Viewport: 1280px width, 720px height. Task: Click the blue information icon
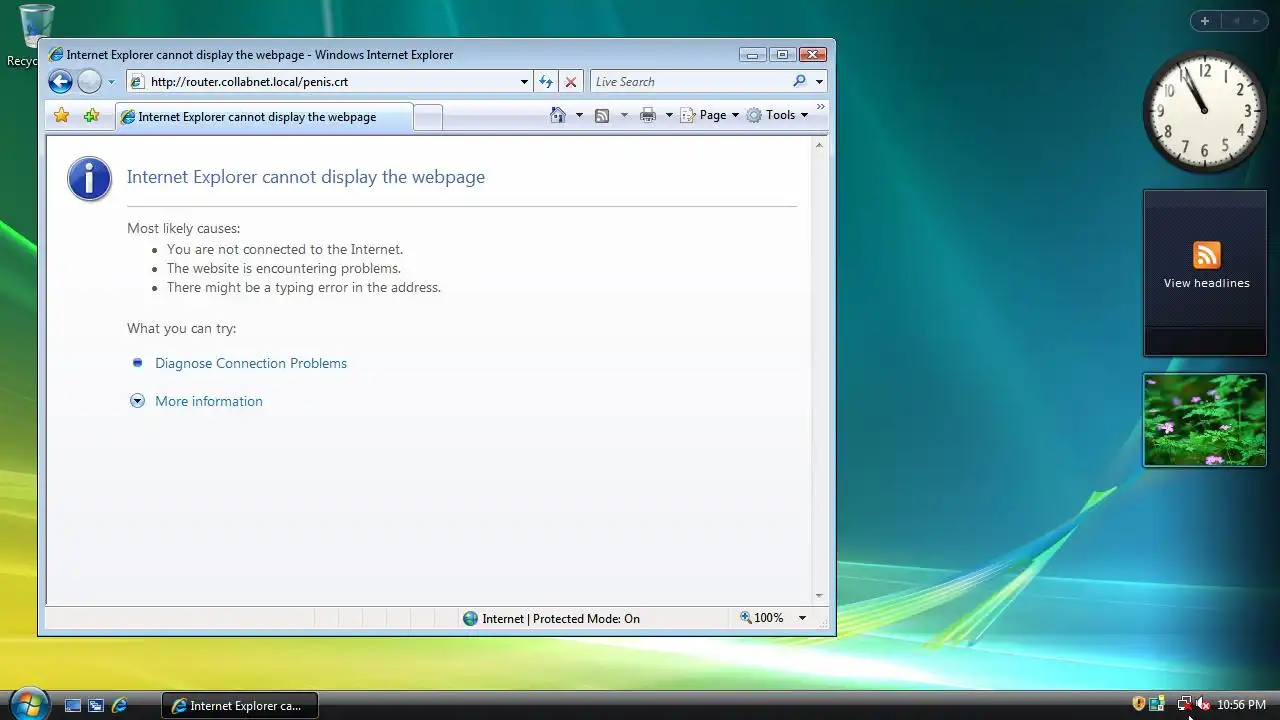click(x=89, y=179)
